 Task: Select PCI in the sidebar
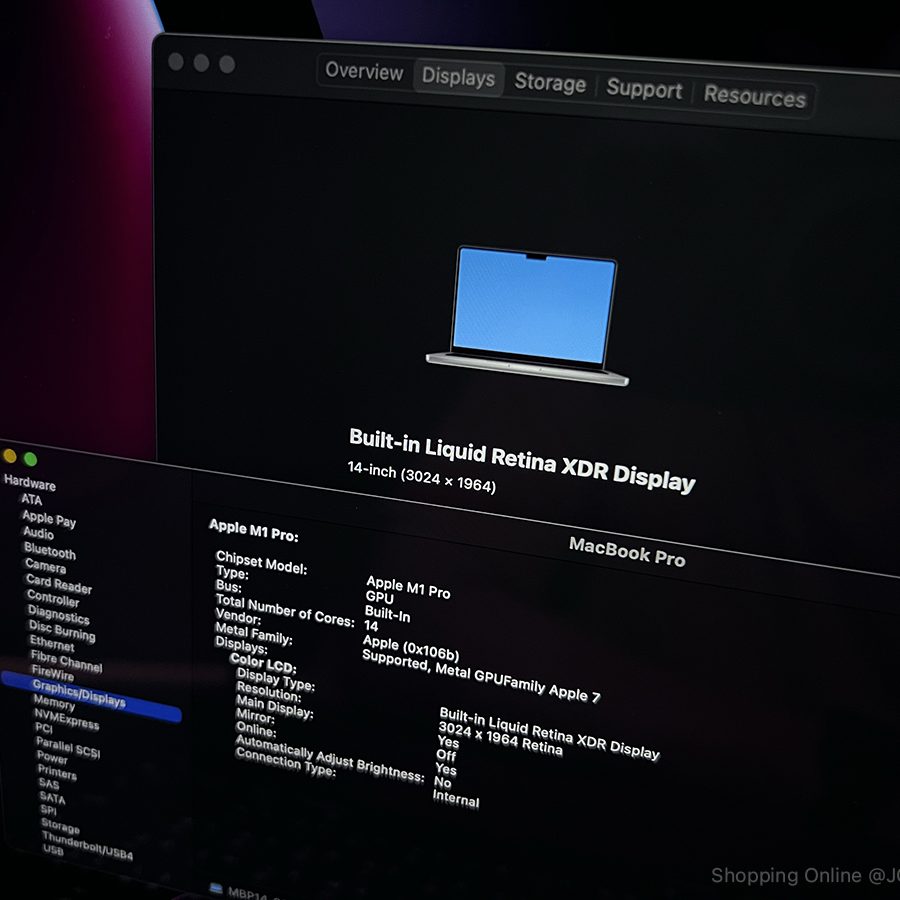click(x=44, y=728)
